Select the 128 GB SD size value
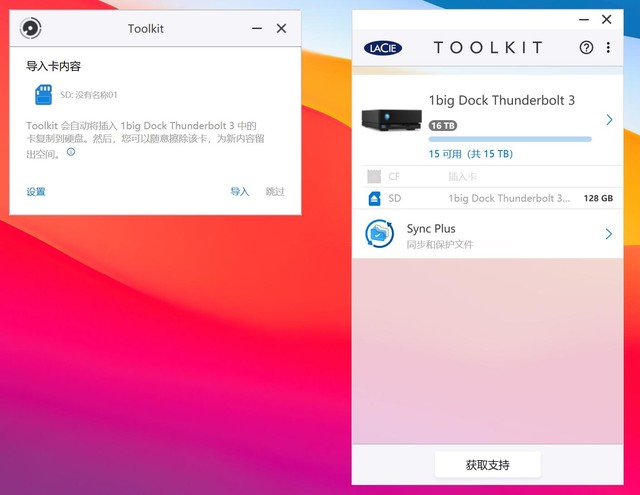Viewport: 640px width, 495px height. pos(598,198)
